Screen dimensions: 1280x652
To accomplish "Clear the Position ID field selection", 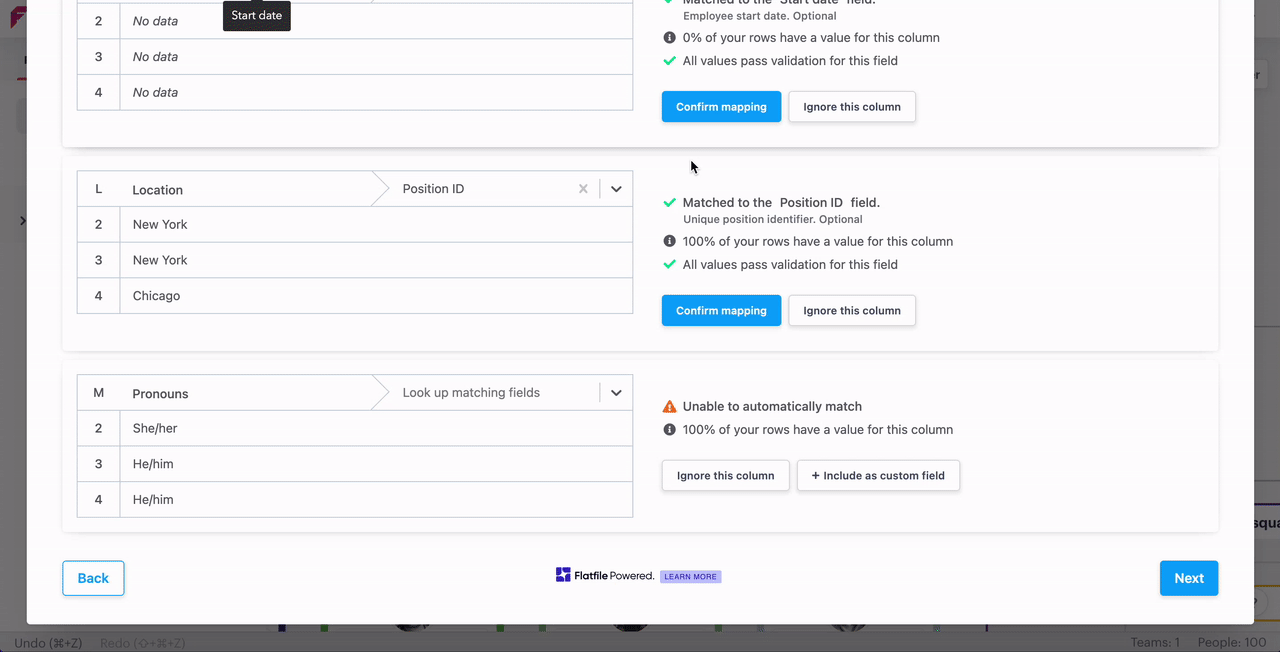I will tap(583, 189).
